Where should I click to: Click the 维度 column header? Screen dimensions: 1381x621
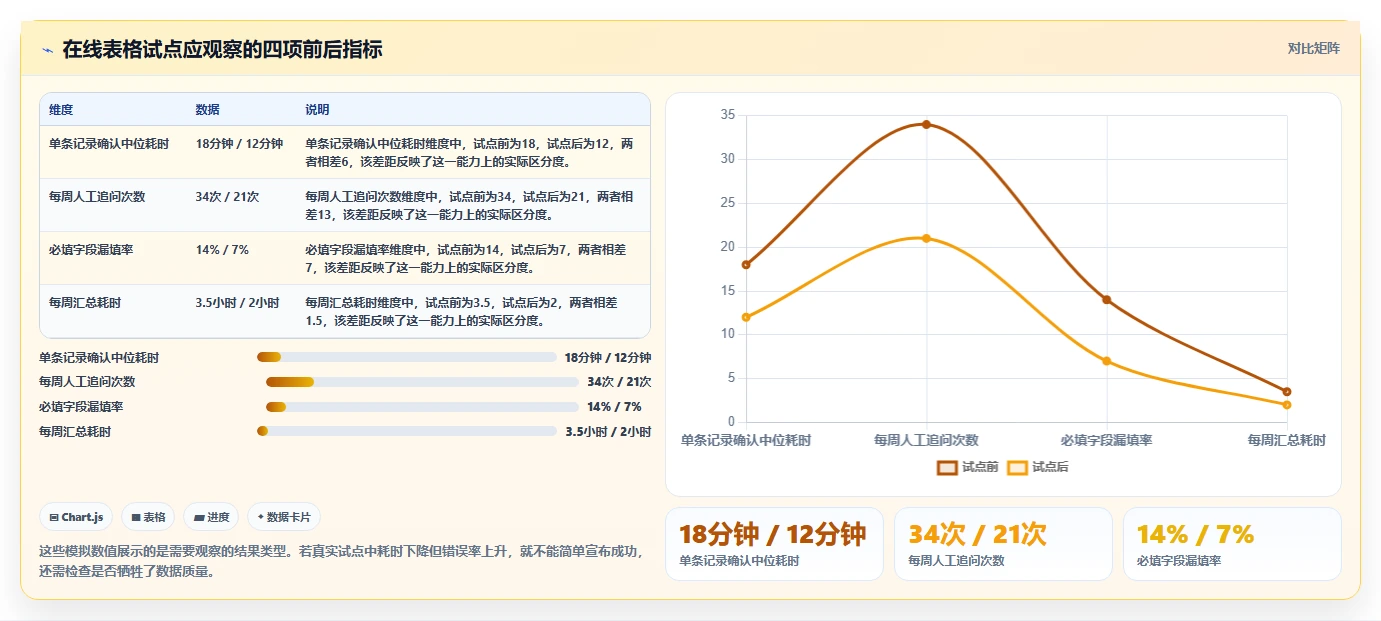tap(61, 110)
